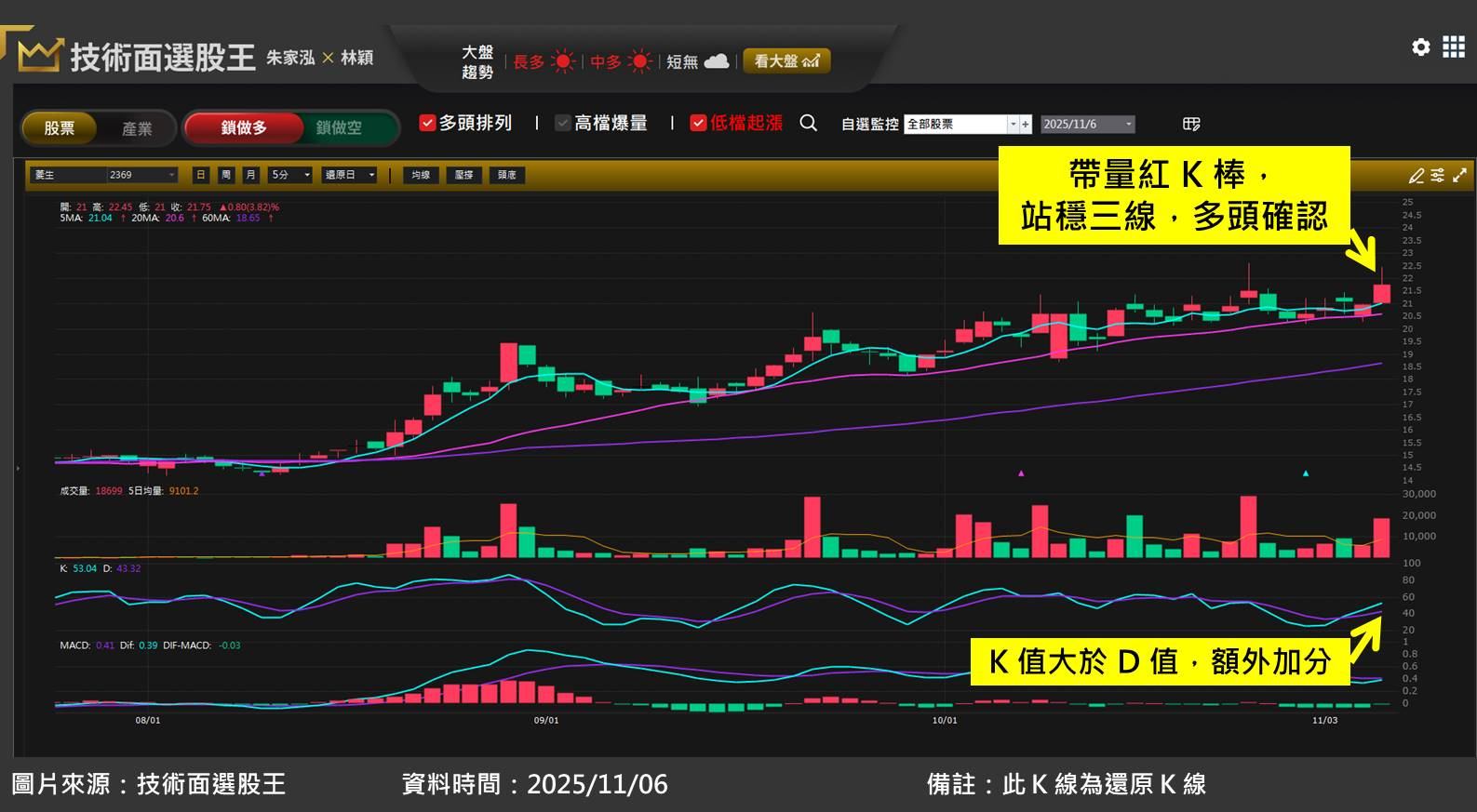Click the 11/03 date axis label
This screenshot has width=1477, height=812.
1324,721
